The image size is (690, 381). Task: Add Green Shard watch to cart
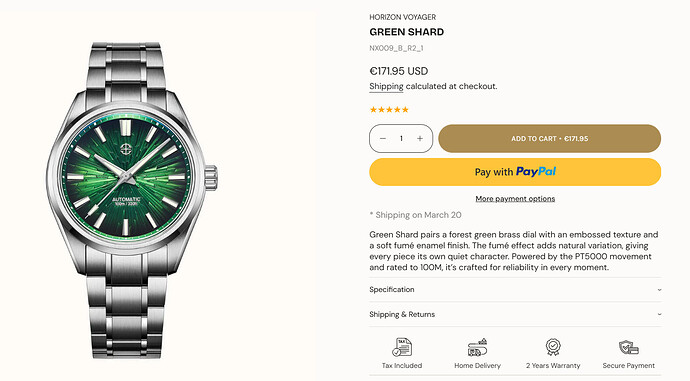[550, 139]
